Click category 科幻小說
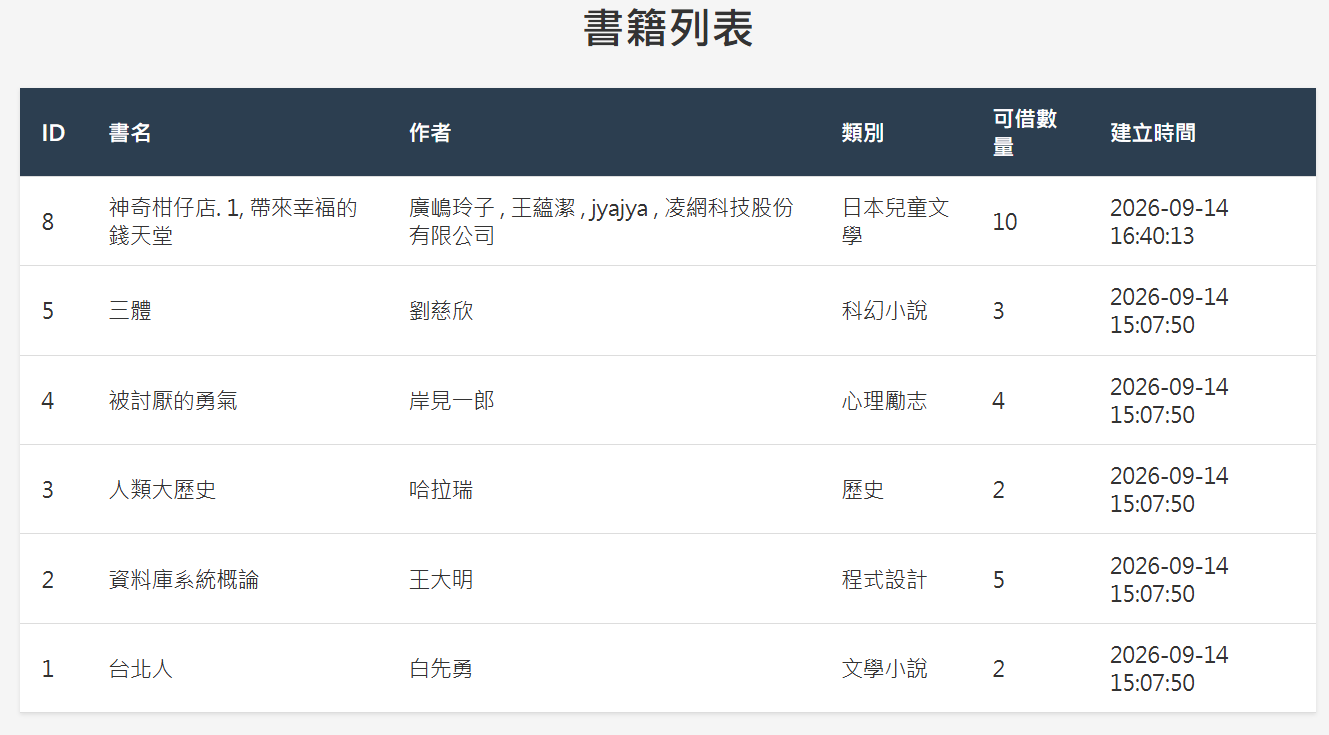This screenshot has height=735, width=1329. (885, 311)
